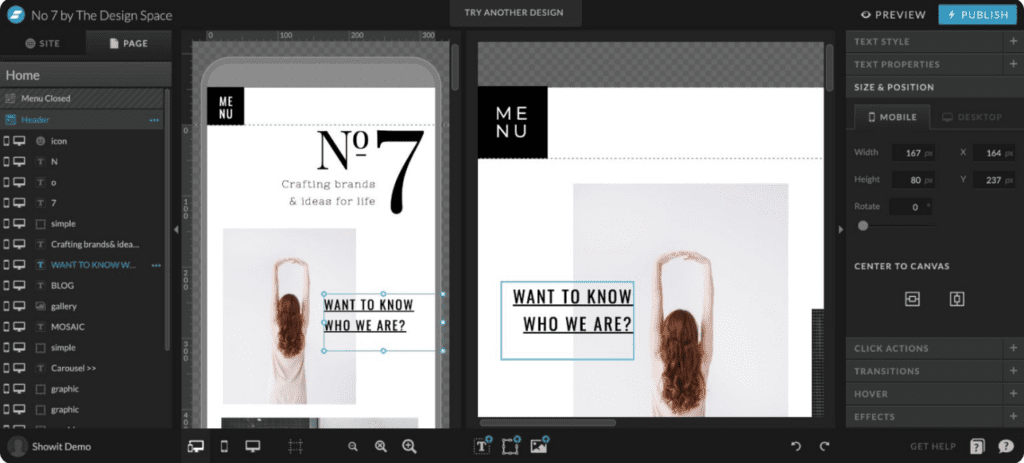This screenshot has width=1024, height=463.
Task: Open the Site tab
Action: 42,44
